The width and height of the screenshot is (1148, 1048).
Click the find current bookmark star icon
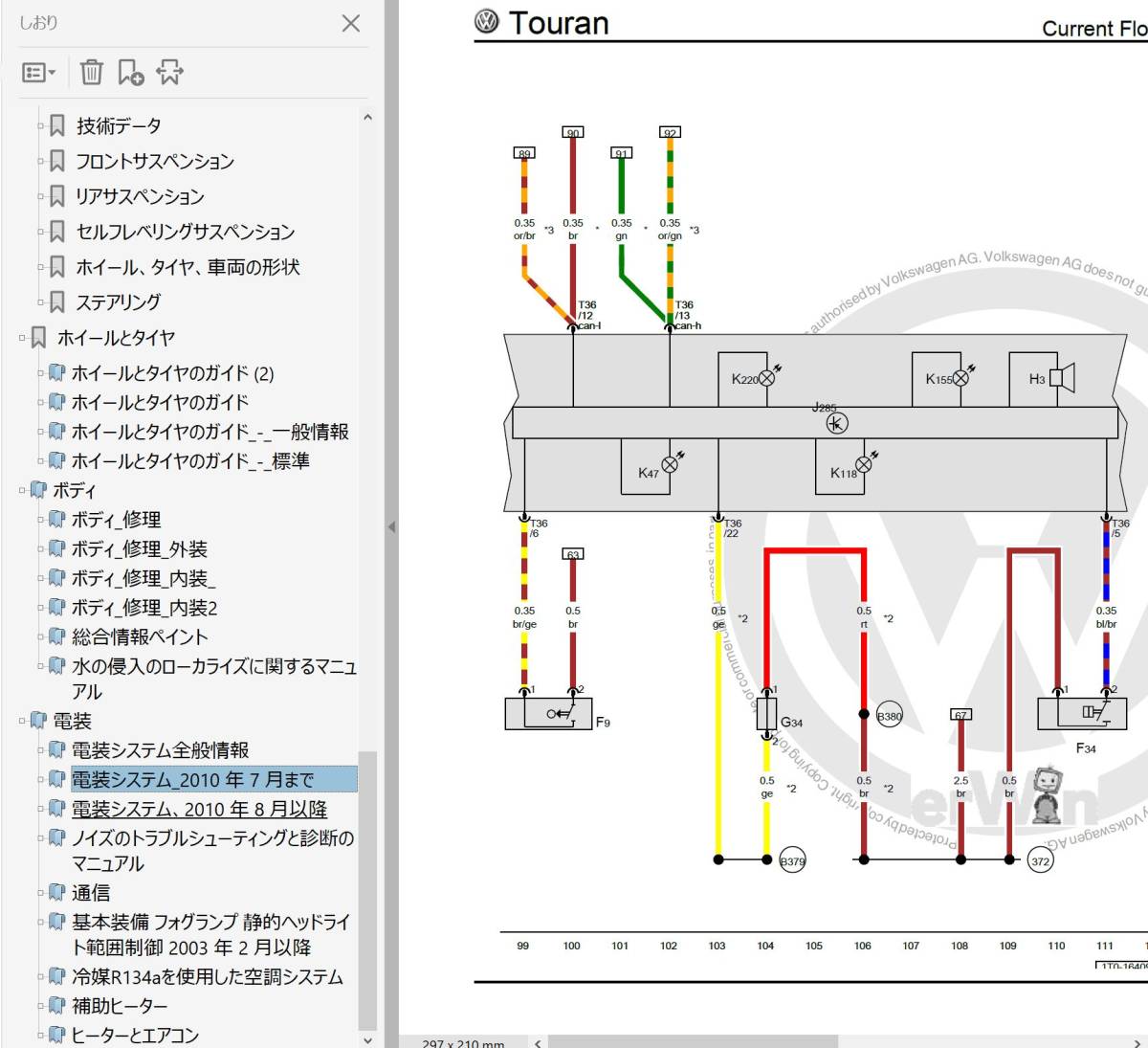pyautogui.click(x=170, y=72)
